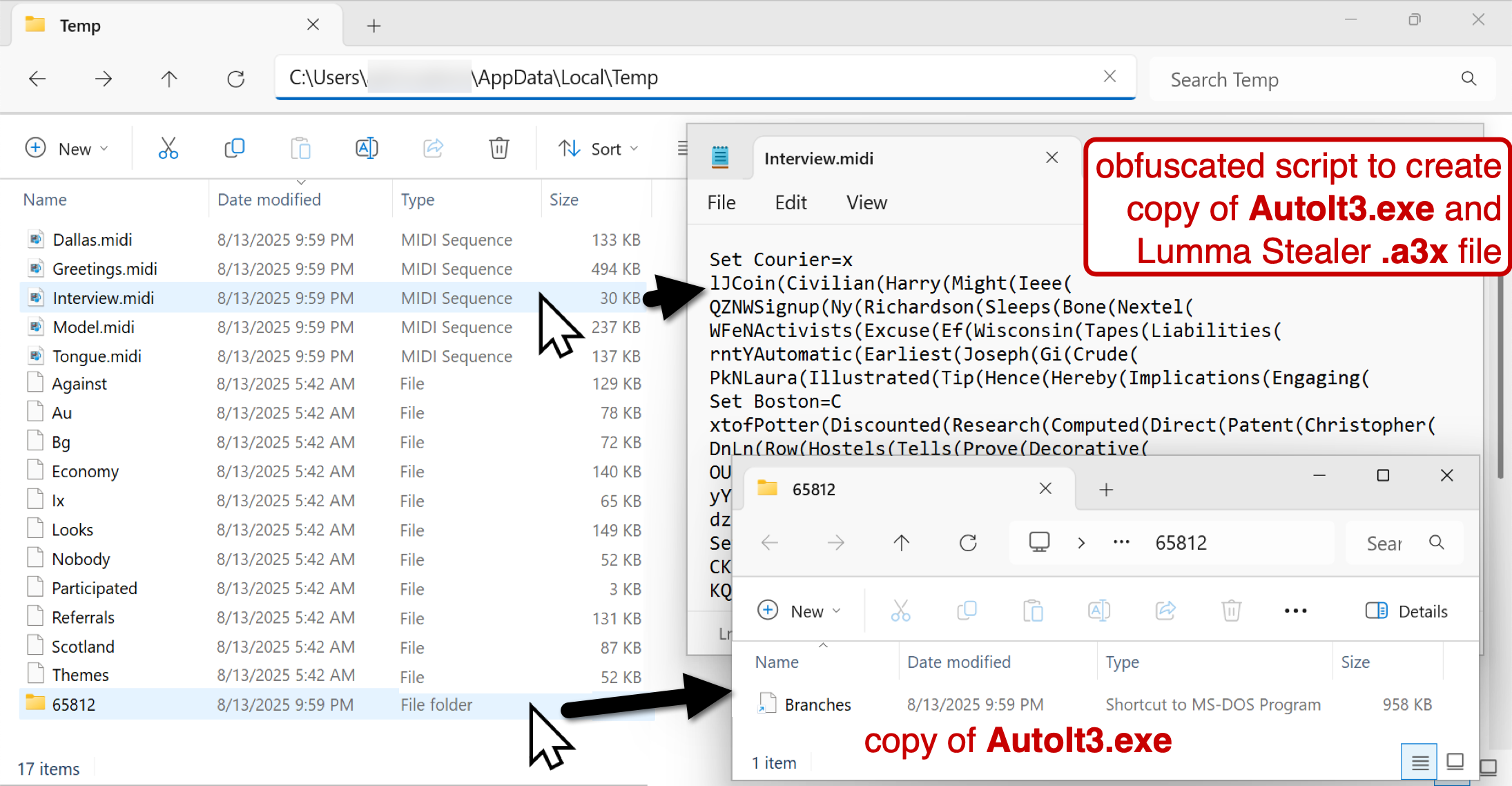Click the Delete trash icon in Temp toolbar
Viewport: 1512px width, 786px height.
[499, 148]
